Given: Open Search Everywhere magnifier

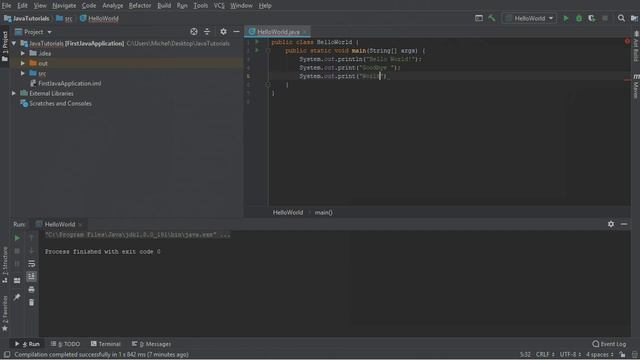Looking at the screenshot, I should tap(621, 18).
